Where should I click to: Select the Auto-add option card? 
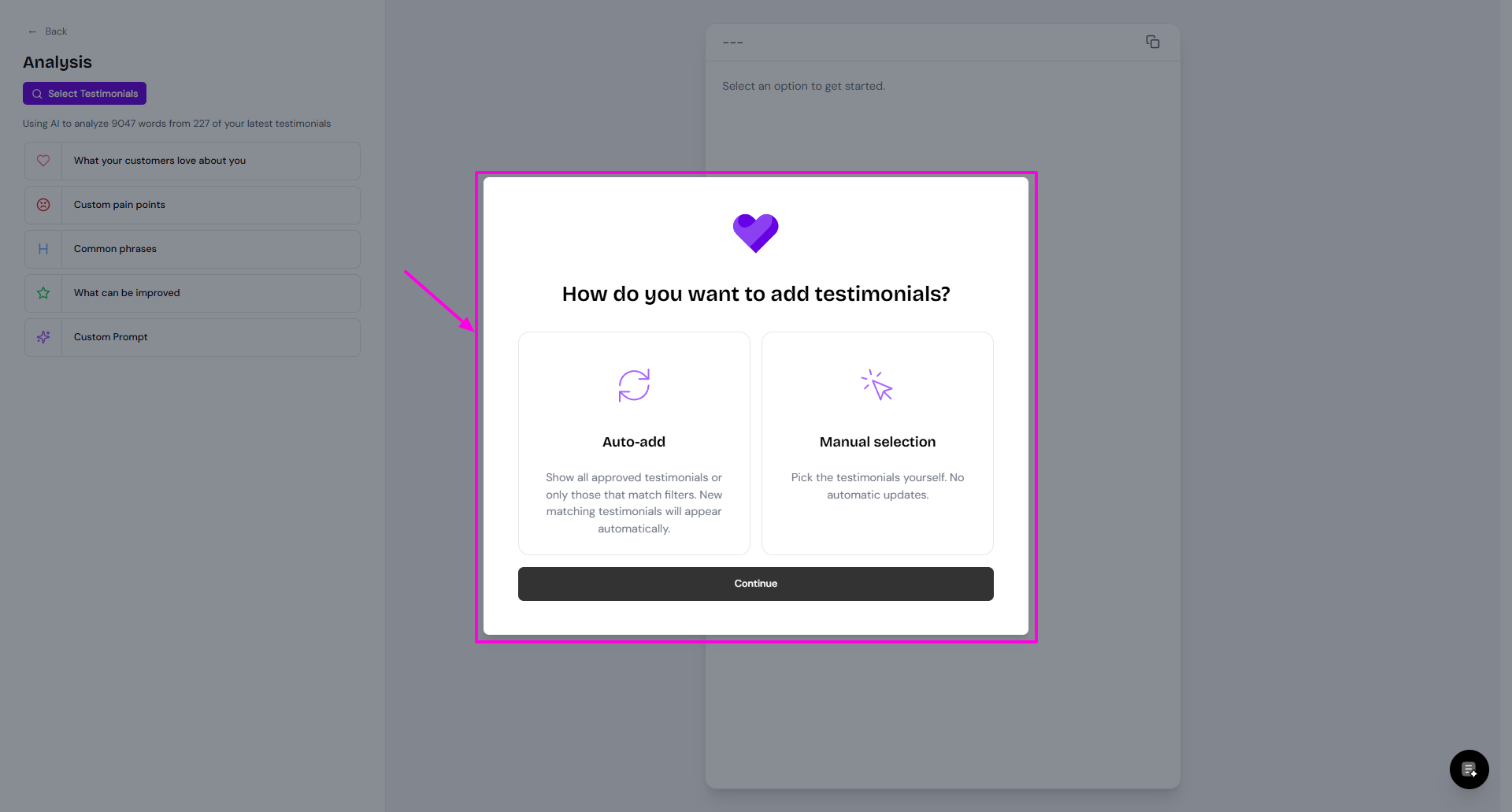click(634, 443)
